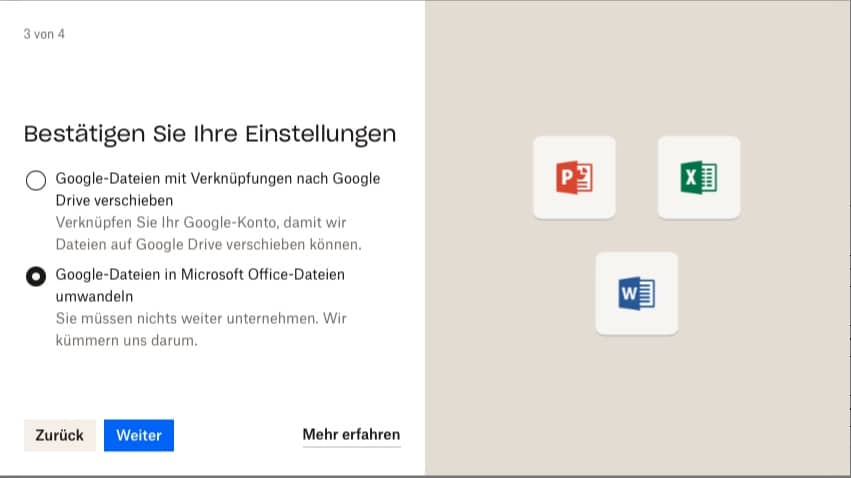Image resolution: width=851 pixels, height=478 pixels.
Task: Click the PowerPoint icon in the illustration
Action: tap(574, 178)
